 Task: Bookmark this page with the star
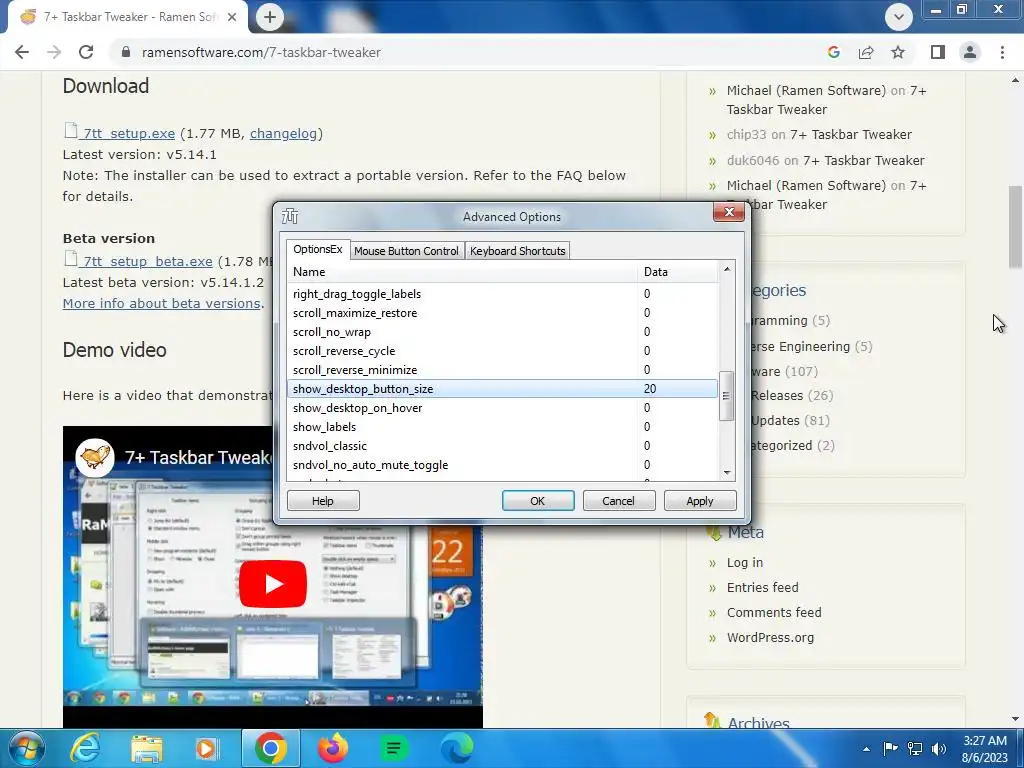[898, 52]
